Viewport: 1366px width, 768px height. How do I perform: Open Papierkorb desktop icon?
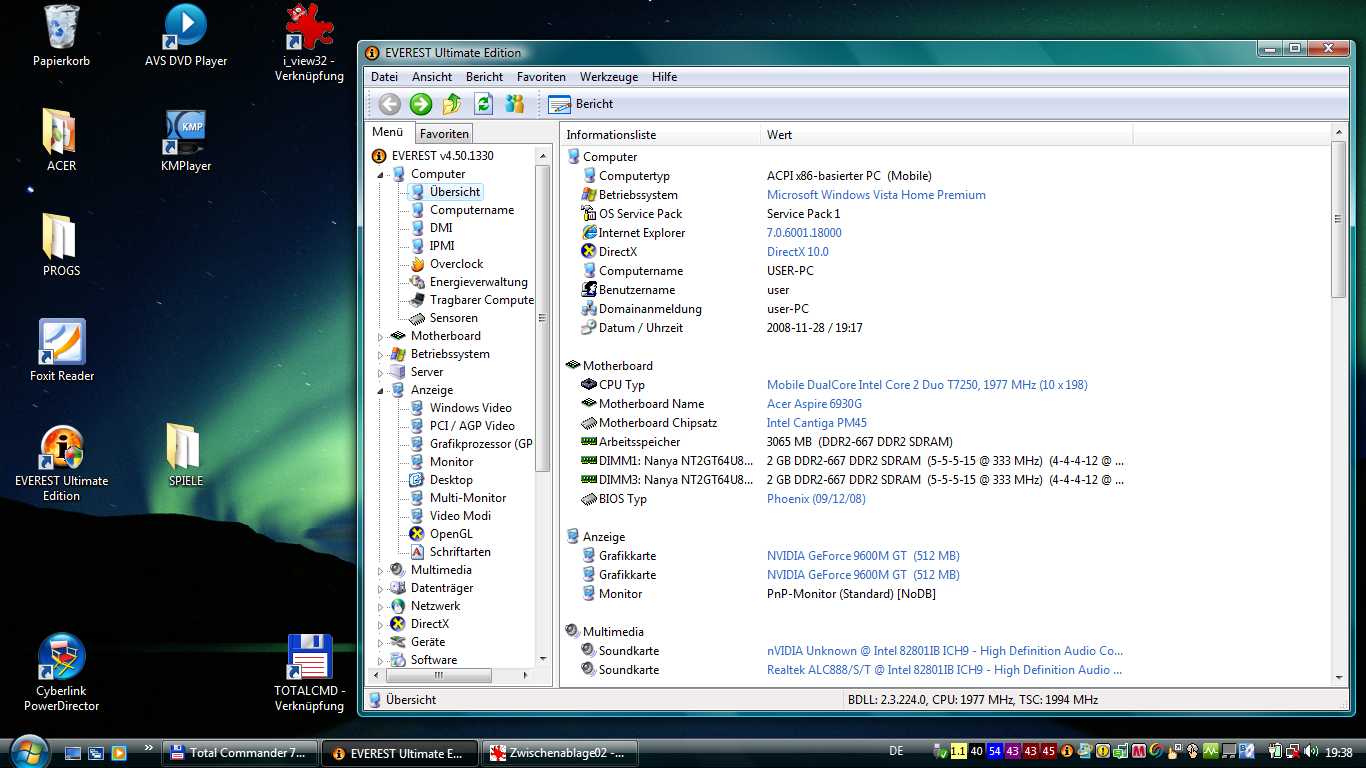[61, 37]
